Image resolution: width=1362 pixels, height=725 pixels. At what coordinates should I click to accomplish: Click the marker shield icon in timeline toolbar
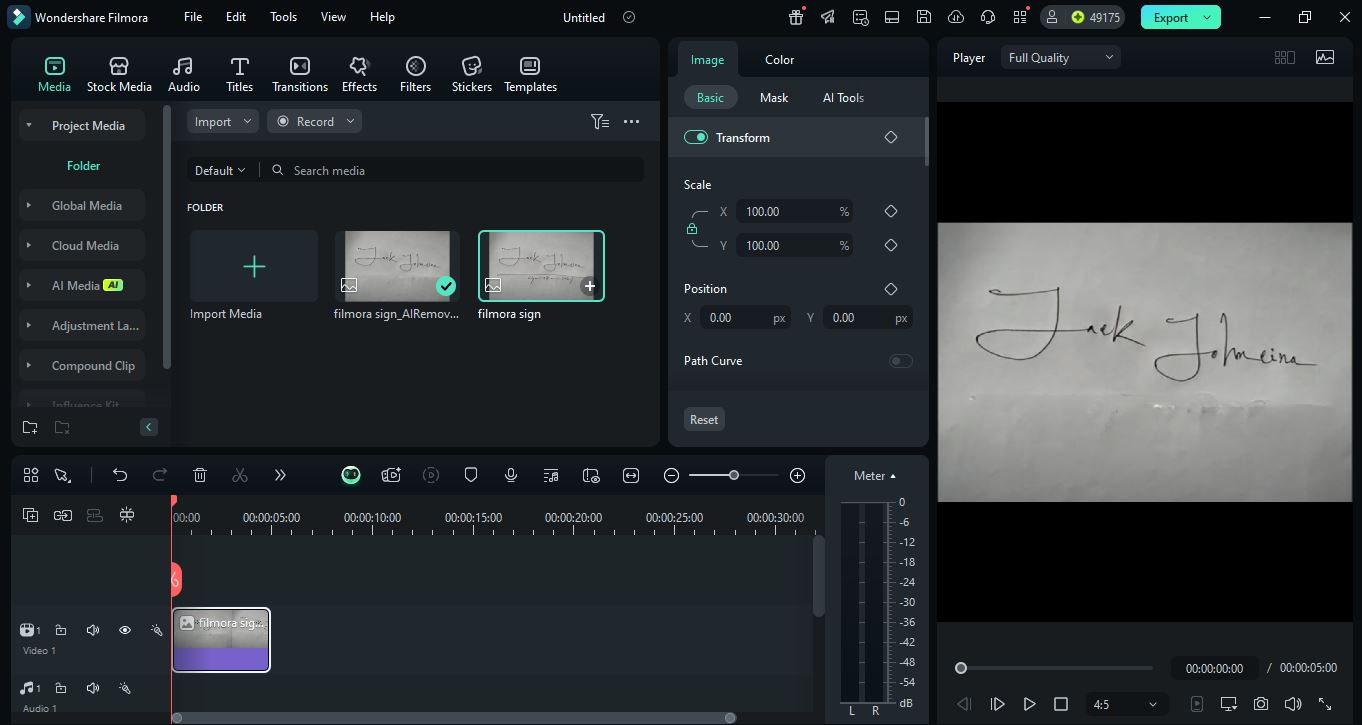(x=471, y=475)
